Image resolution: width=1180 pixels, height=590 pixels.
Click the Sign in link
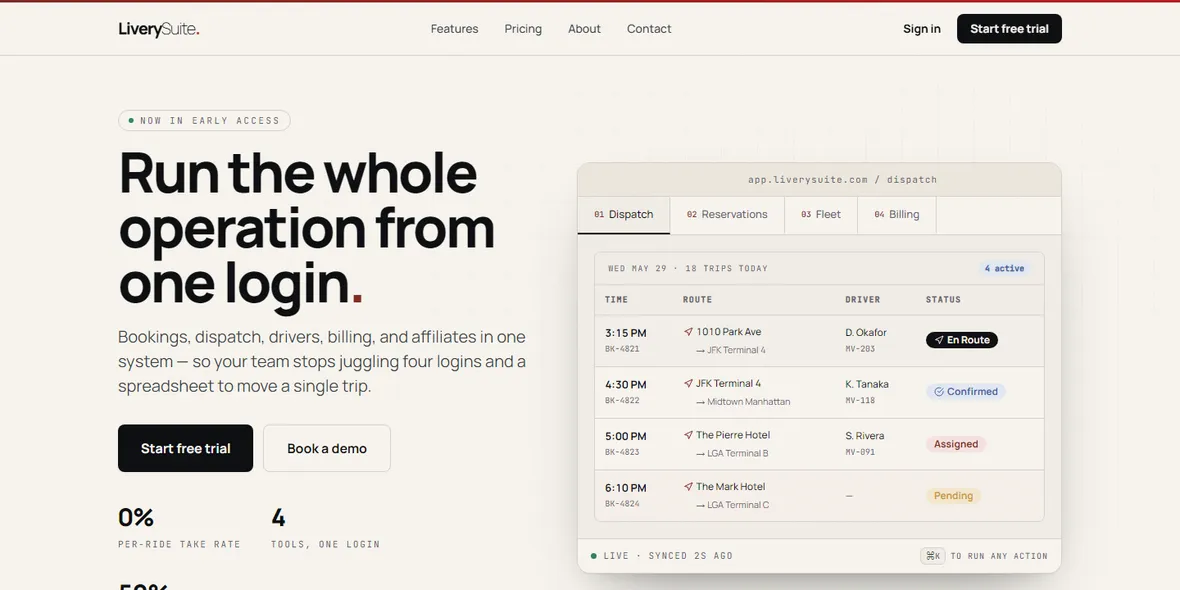point(922,29)
